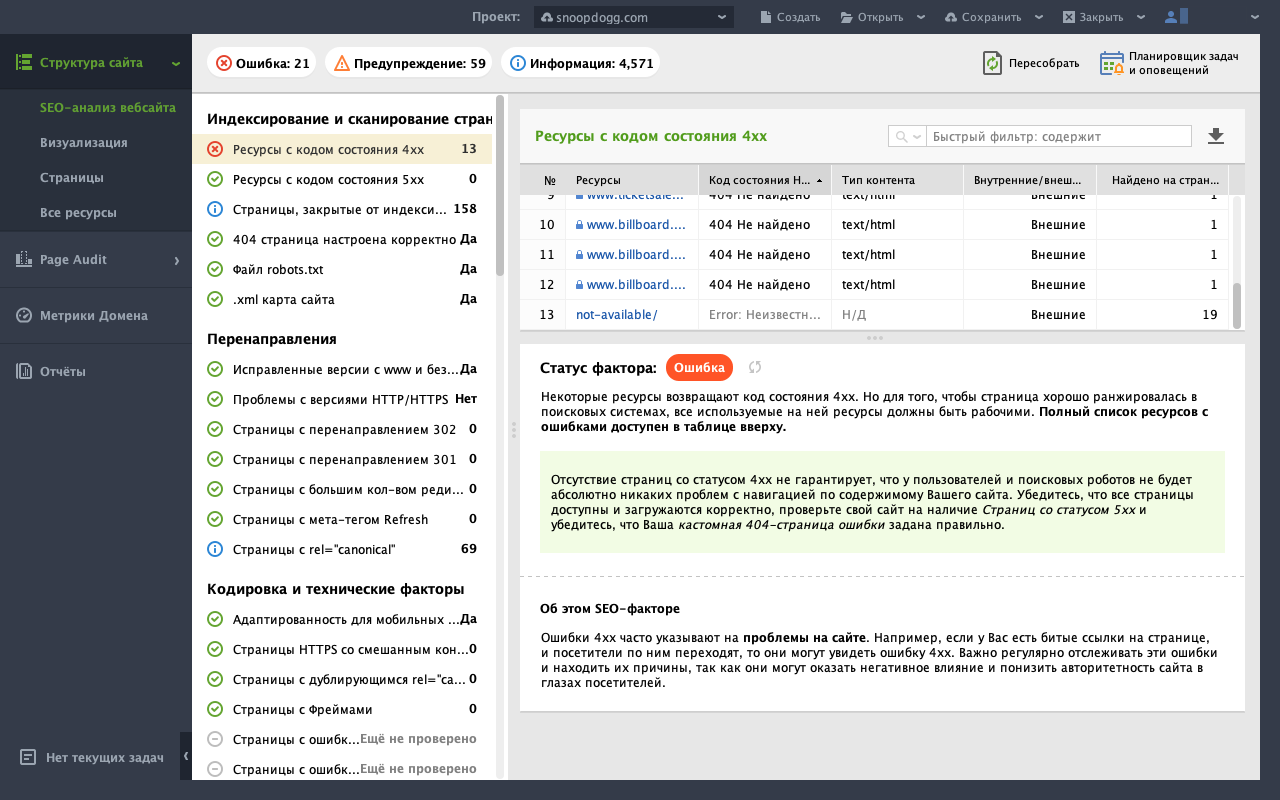Open Планировщик задач и оповещений
Viewport: 1280px width, 800px height.
(1169, 63)
